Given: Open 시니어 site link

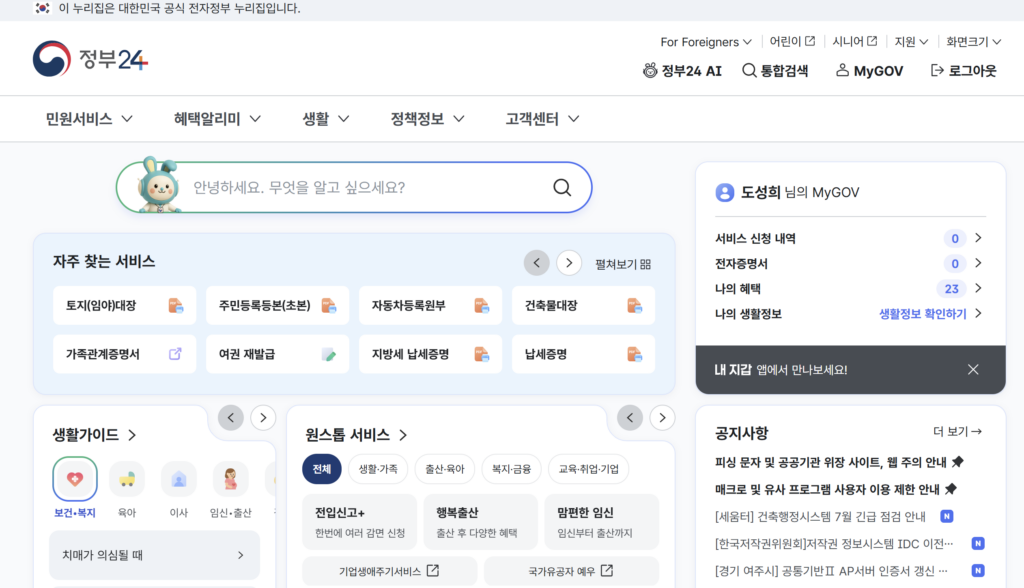Looking at the screenshot, I should click(854, 42).
